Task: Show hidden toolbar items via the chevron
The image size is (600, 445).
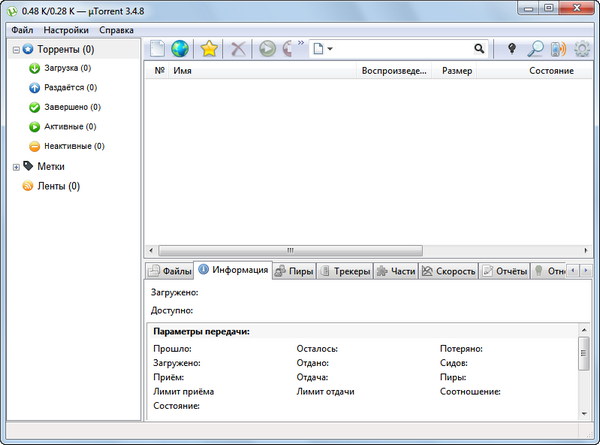Action: tap(301, 44)
